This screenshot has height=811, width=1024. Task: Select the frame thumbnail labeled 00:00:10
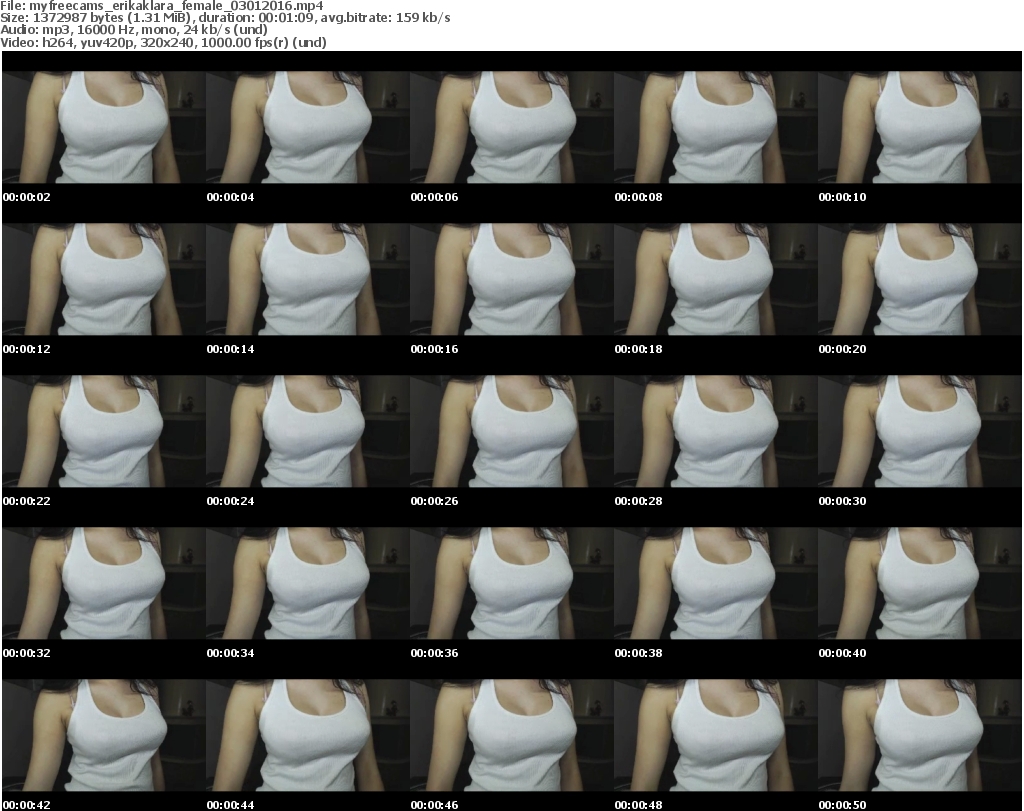[x=920, y=127]
